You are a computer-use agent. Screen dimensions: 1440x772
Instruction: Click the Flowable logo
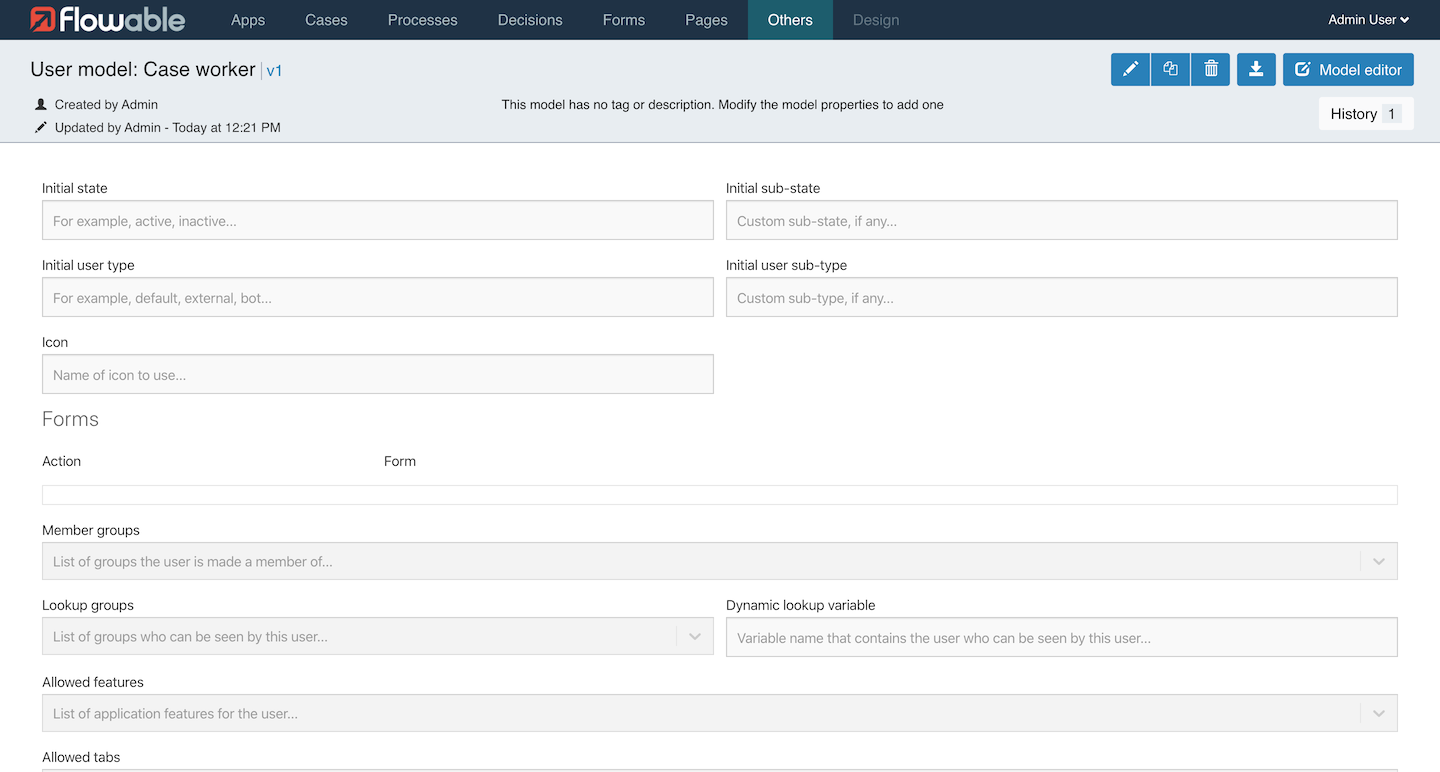(107, 20)
